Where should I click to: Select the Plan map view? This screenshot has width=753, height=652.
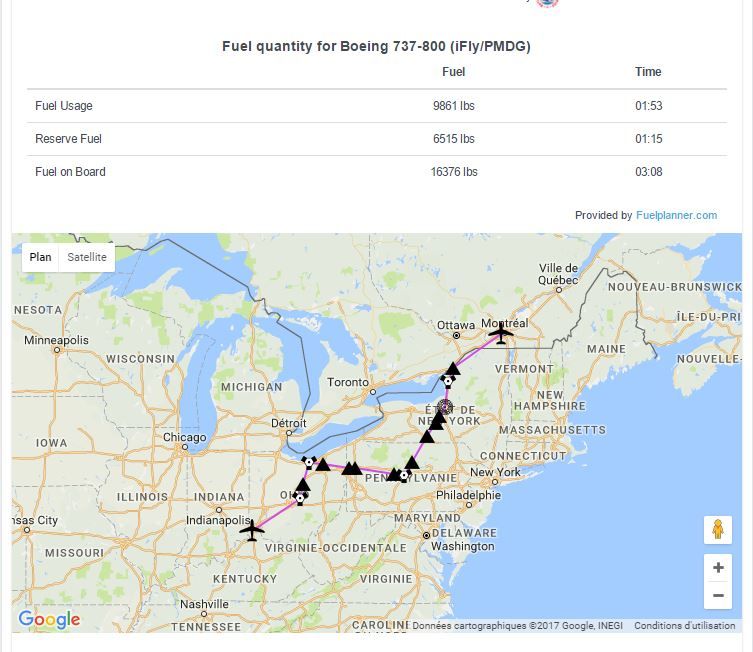(x=40, y=257)
